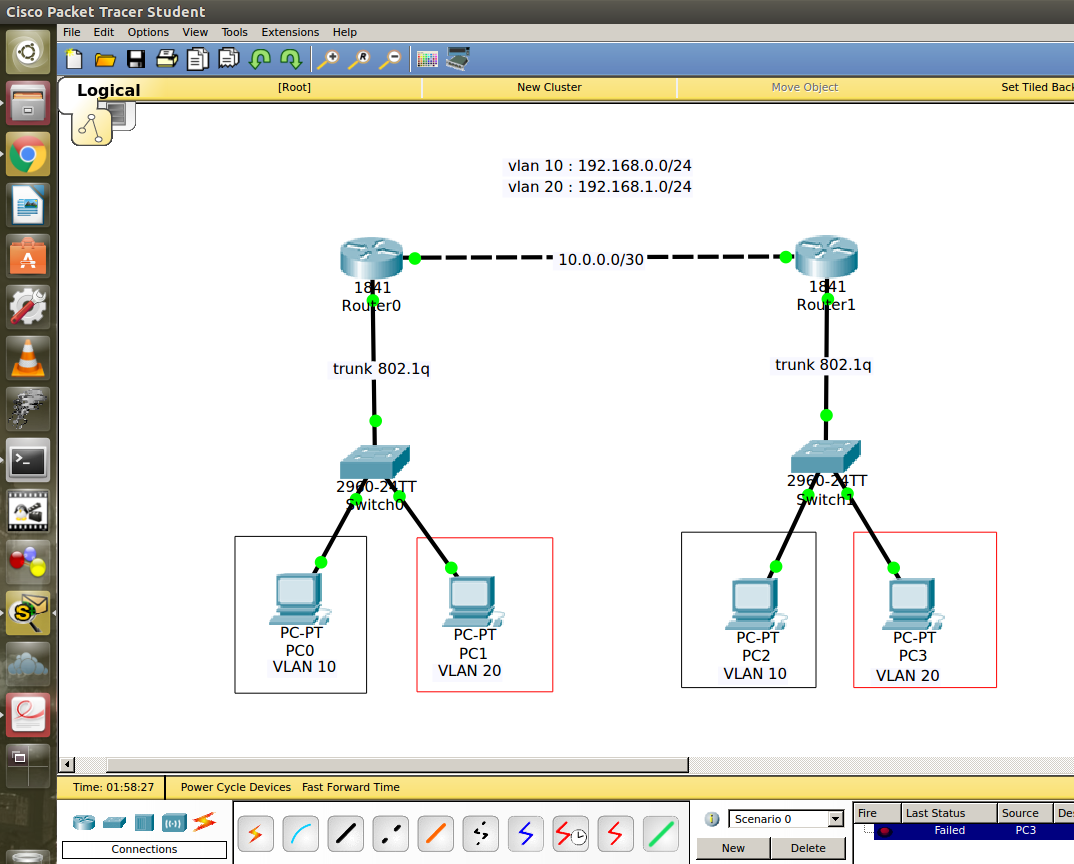Pick the orange Fiber cable

coord(436,834)
